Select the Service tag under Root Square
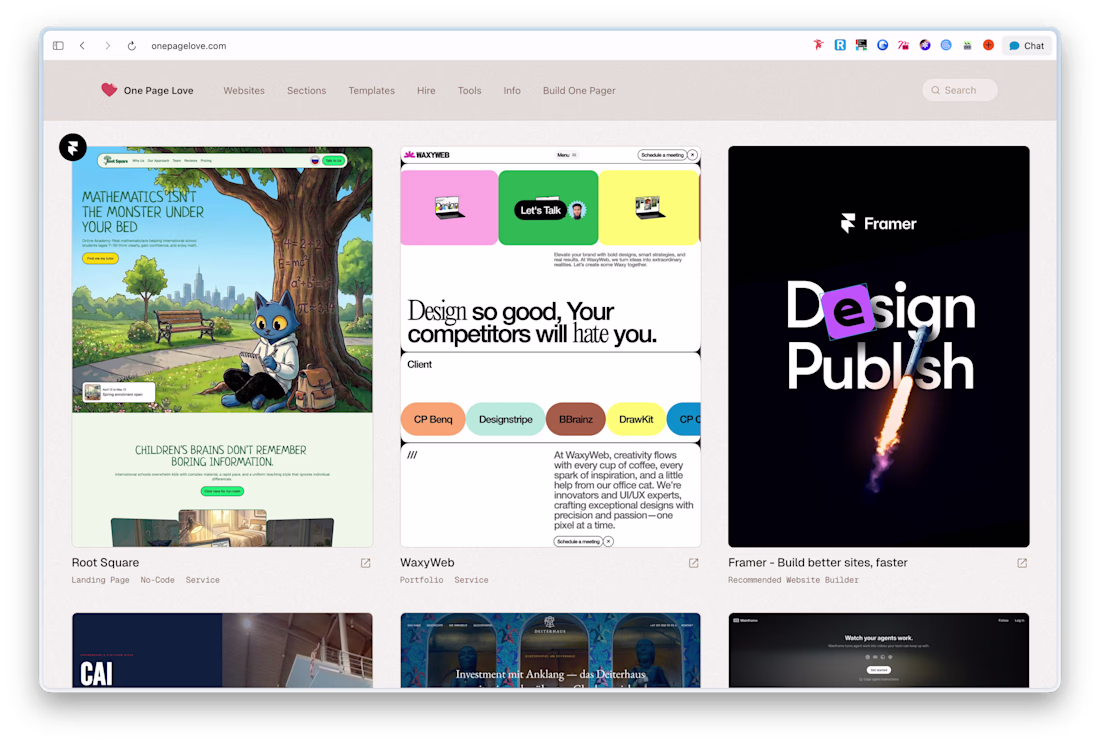This screenshot has width=1100, height=744. point(203,580)
